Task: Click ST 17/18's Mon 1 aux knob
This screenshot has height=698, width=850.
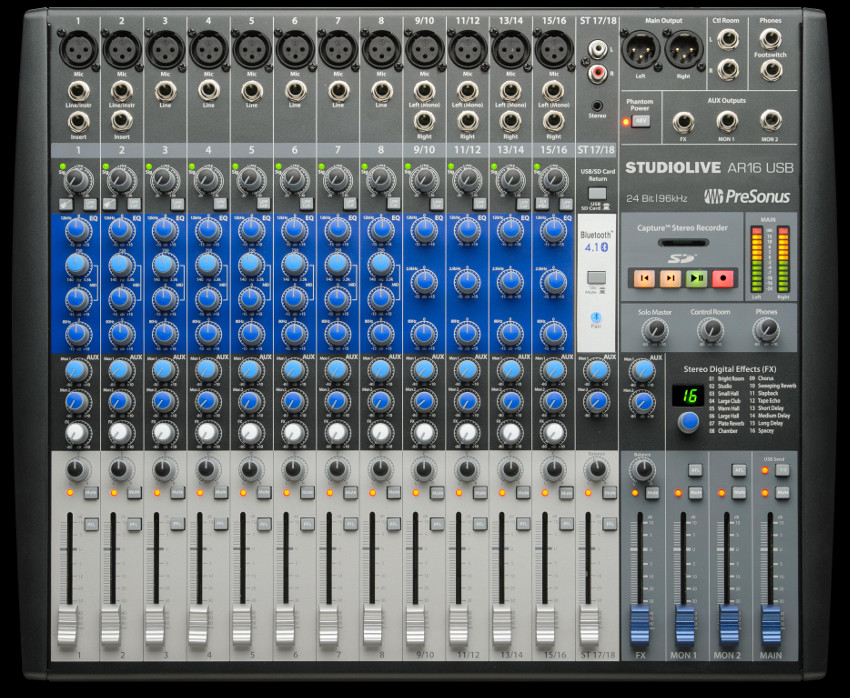Action: 597,371
